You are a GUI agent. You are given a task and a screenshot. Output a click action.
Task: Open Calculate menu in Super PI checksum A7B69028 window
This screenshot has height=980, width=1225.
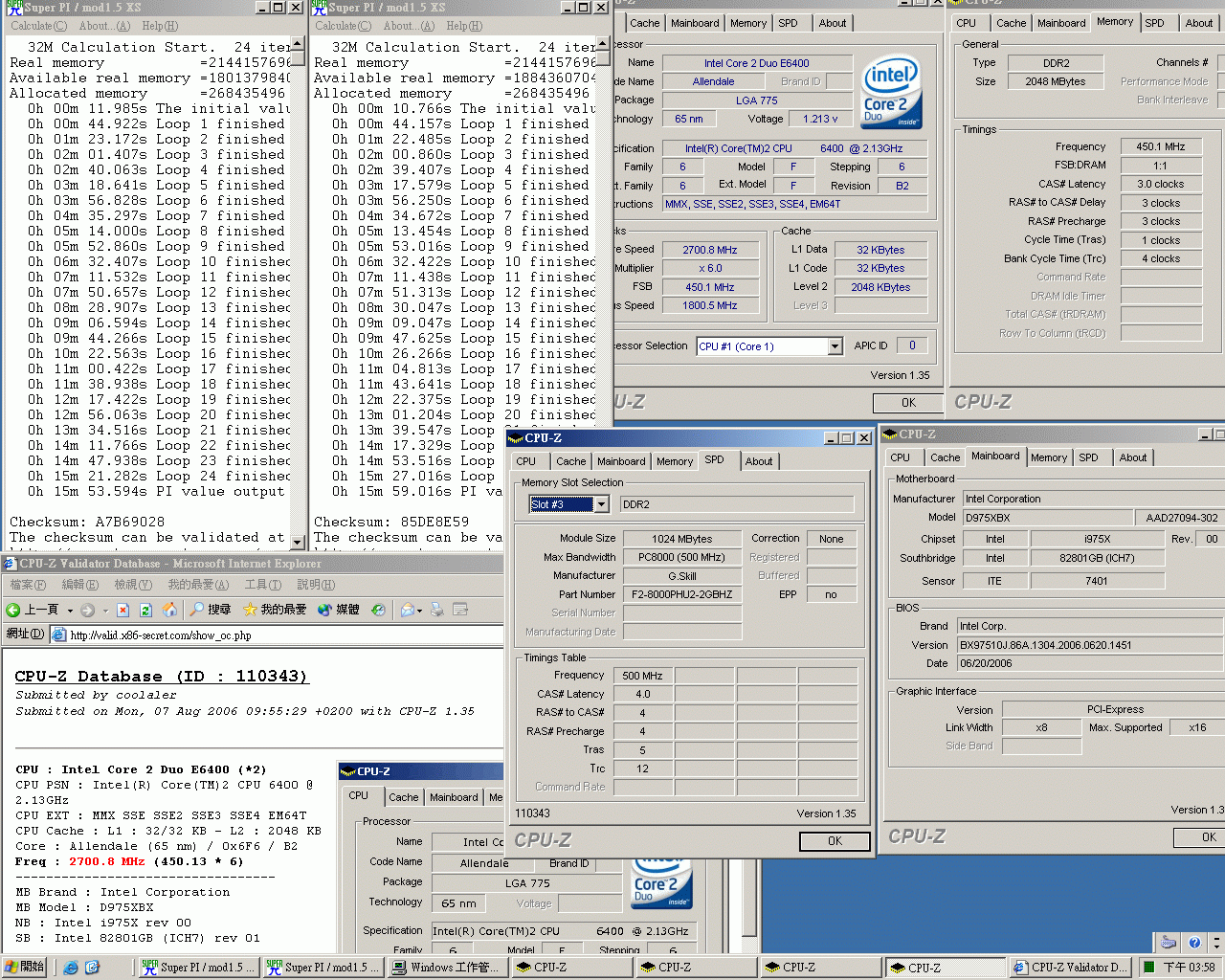tap(38, 26)
